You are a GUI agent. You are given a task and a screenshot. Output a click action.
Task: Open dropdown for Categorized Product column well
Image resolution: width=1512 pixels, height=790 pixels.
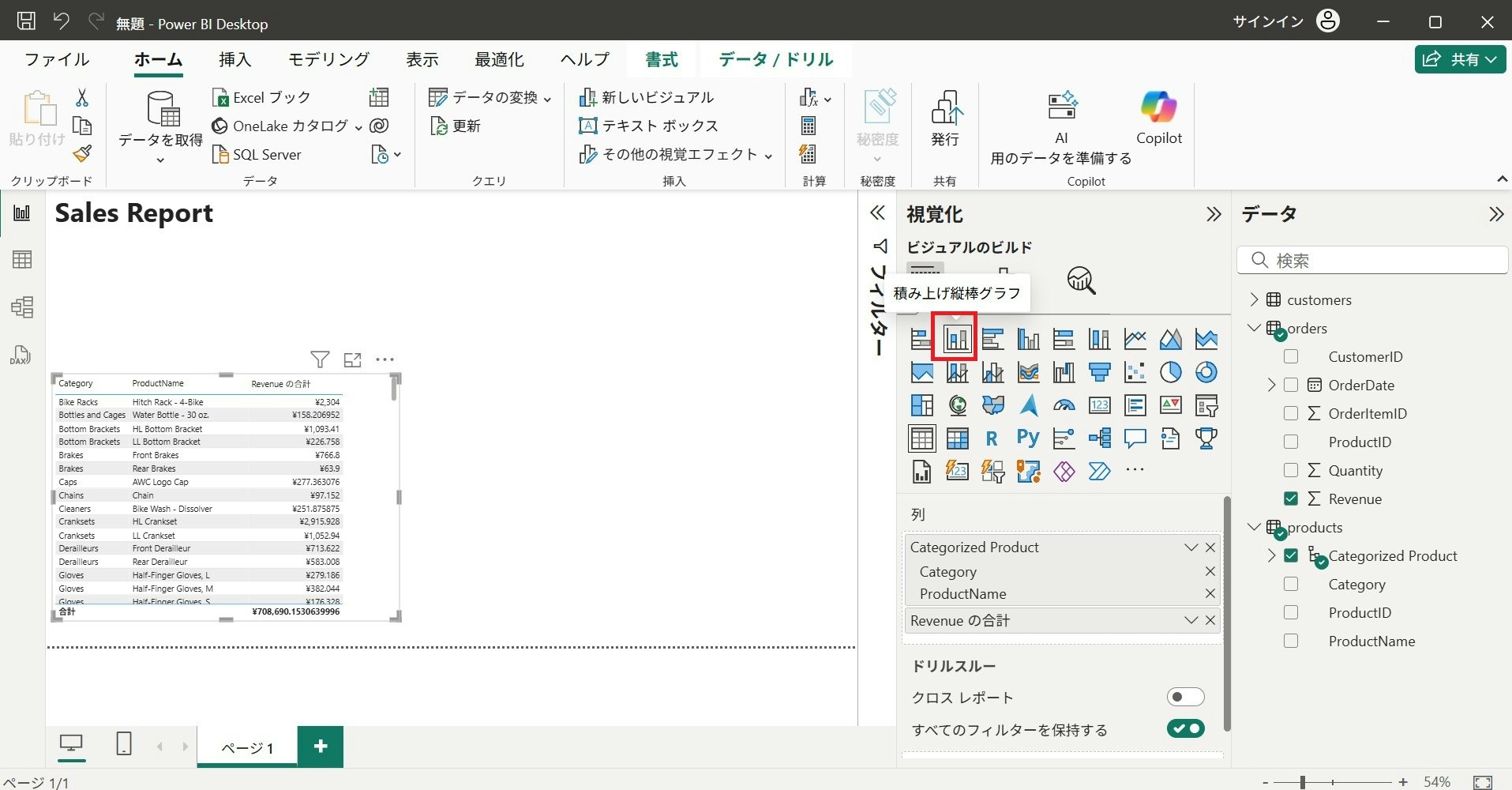click(1191, 547)
